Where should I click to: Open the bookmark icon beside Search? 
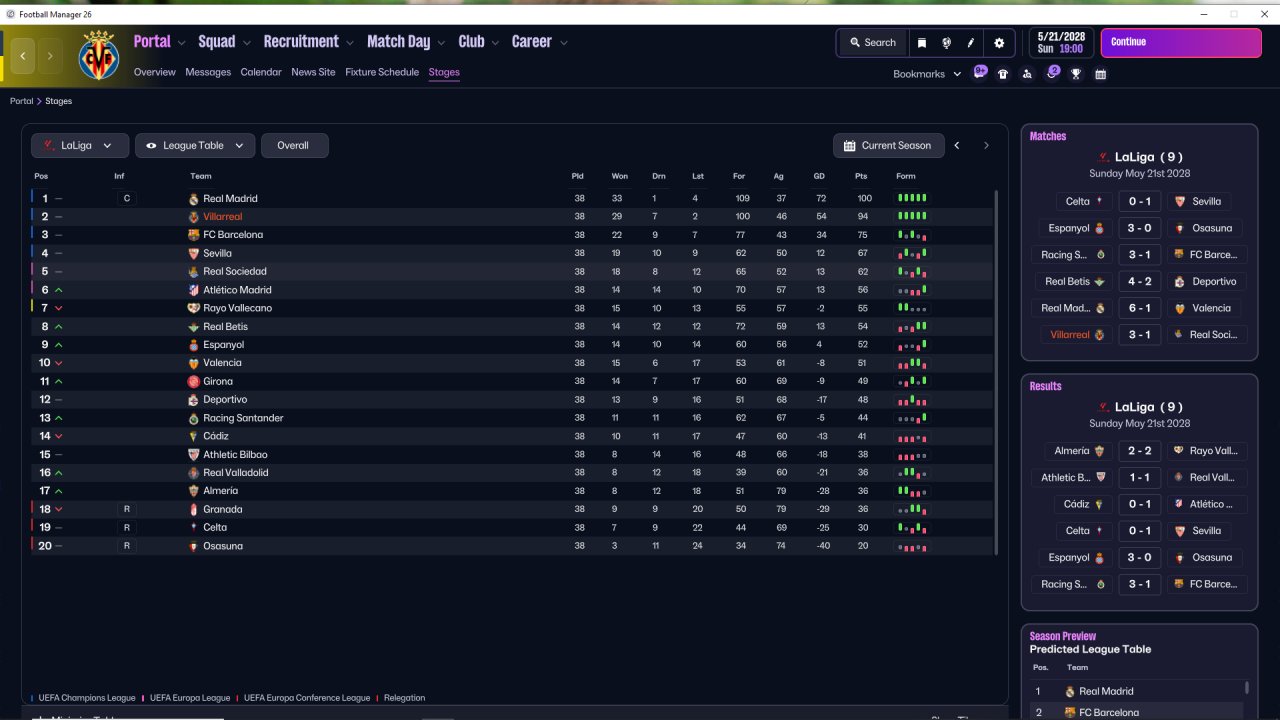pos(921,43)
